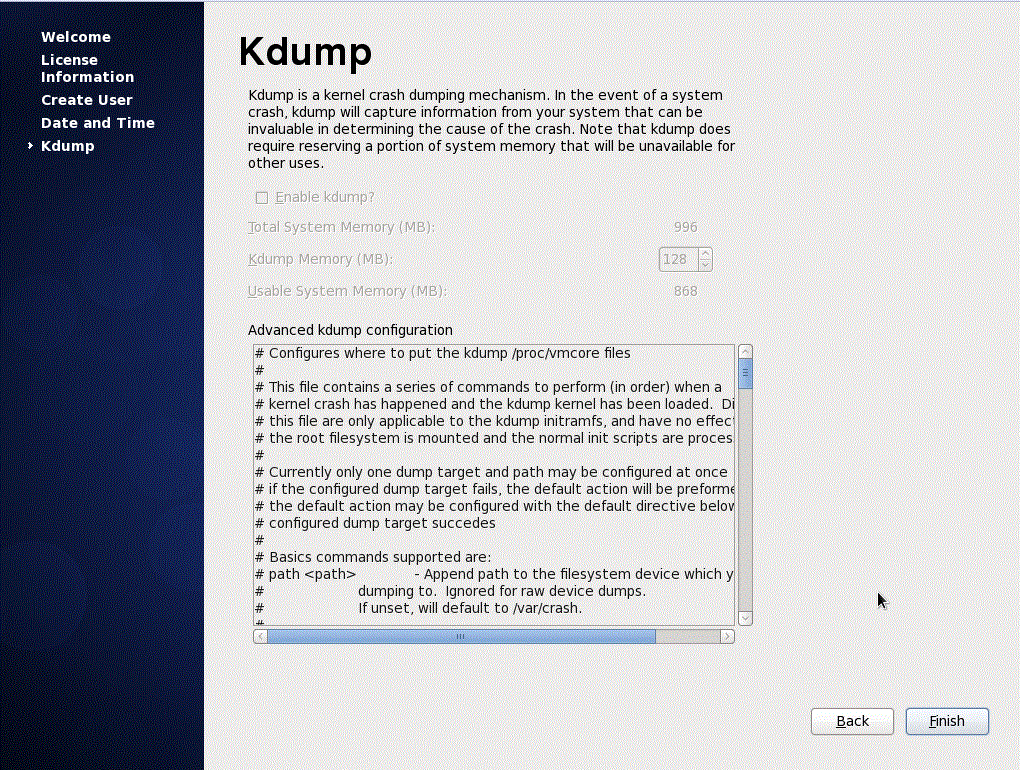
Task: Select Welcome in the sidebar
Action: coord(76,37)
